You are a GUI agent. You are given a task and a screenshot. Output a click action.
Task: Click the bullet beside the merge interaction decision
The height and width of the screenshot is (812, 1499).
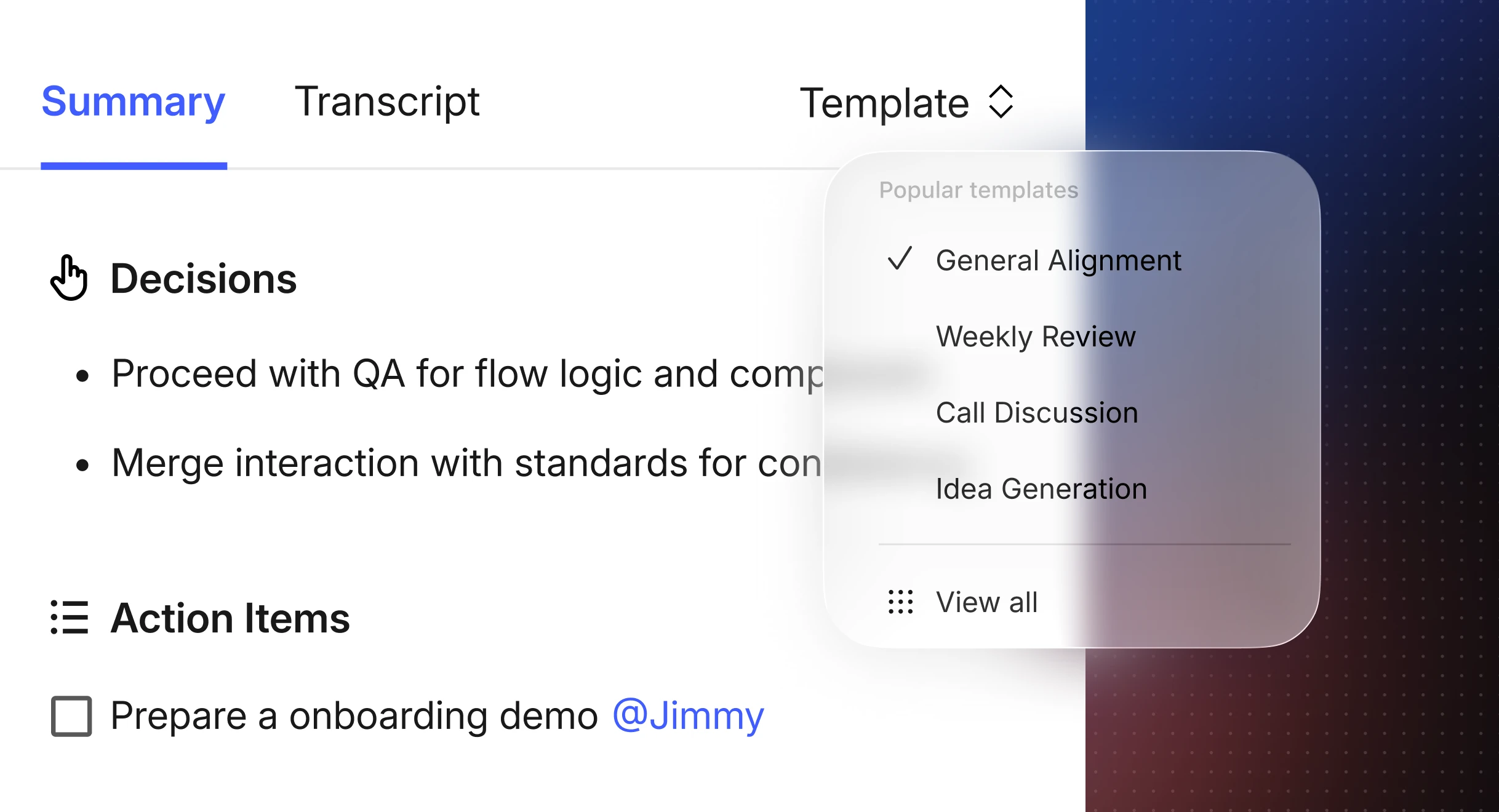pos(82,464)
